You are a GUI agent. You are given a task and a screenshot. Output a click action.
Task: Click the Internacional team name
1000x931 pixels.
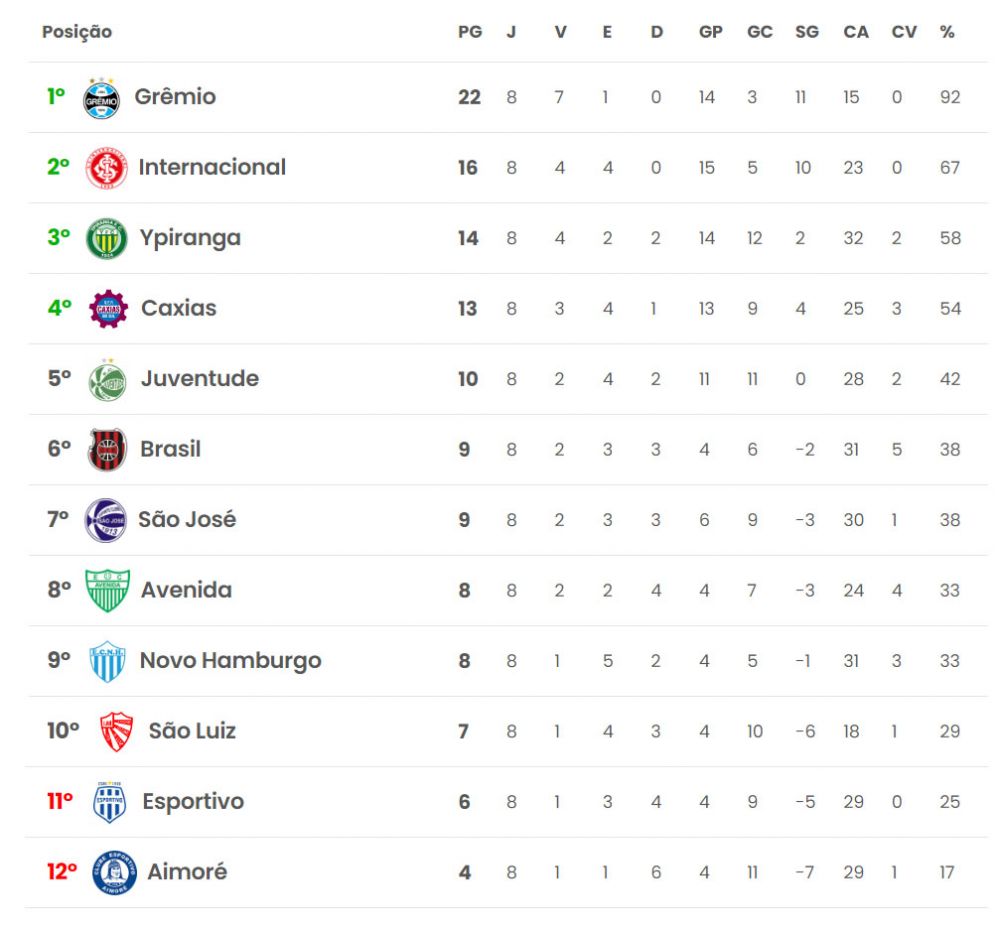[x=212, y=167]
